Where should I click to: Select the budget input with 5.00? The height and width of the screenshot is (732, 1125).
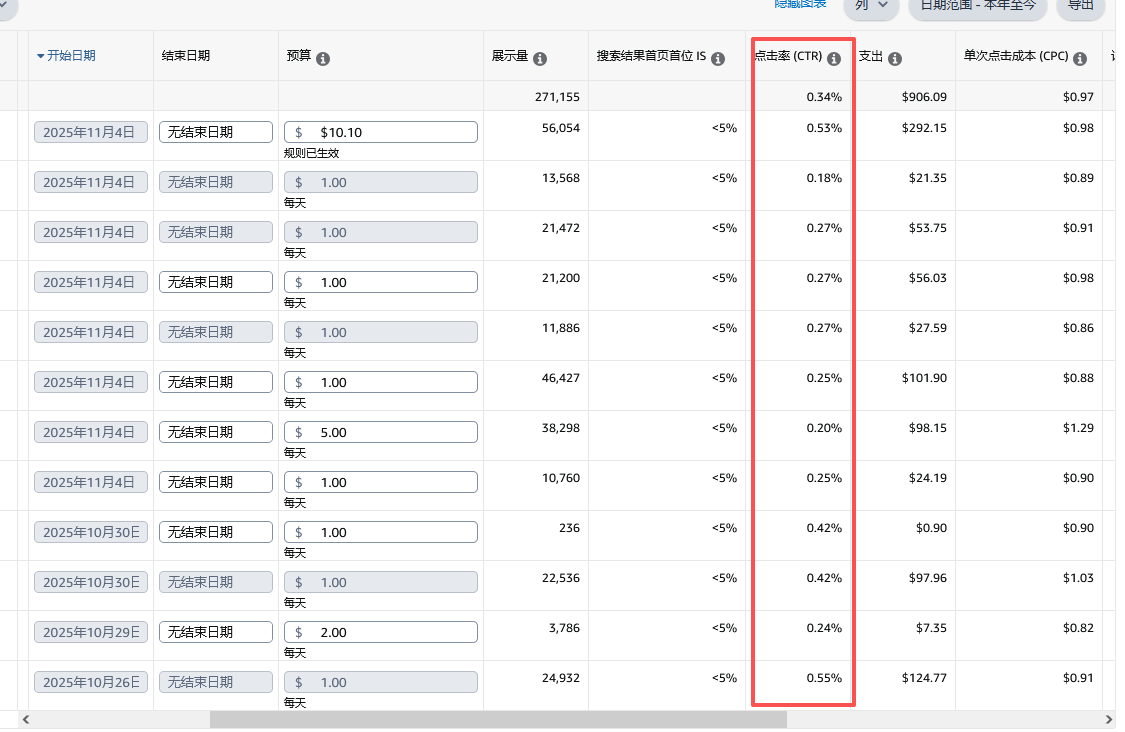tap(380, 432)
